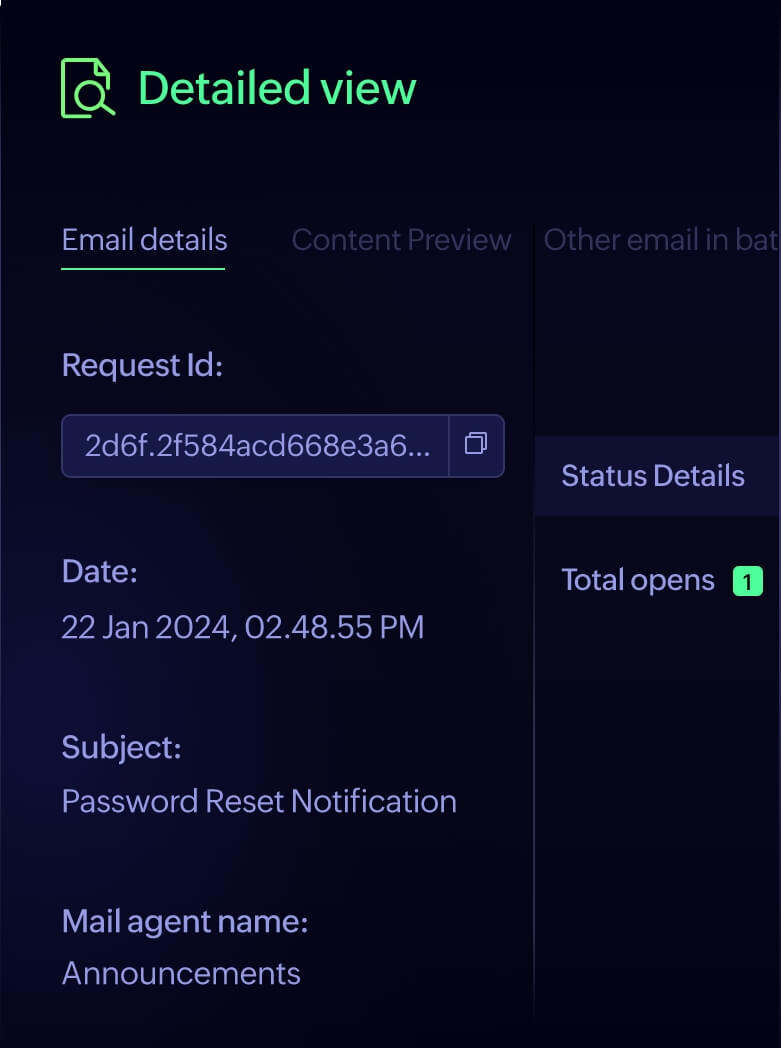Image resolution: width=781 pixels, height=1048 pixels.
Task: Switch to the Email details tab
Action: 144,240
